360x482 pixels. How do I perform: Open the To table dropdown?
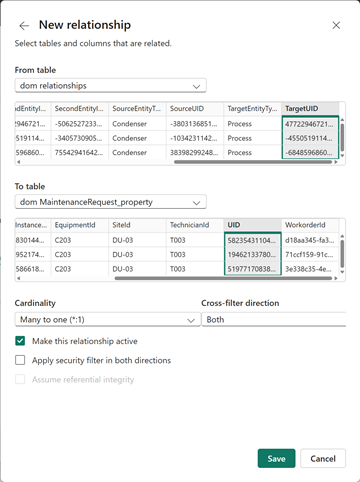tap(111, 202)
